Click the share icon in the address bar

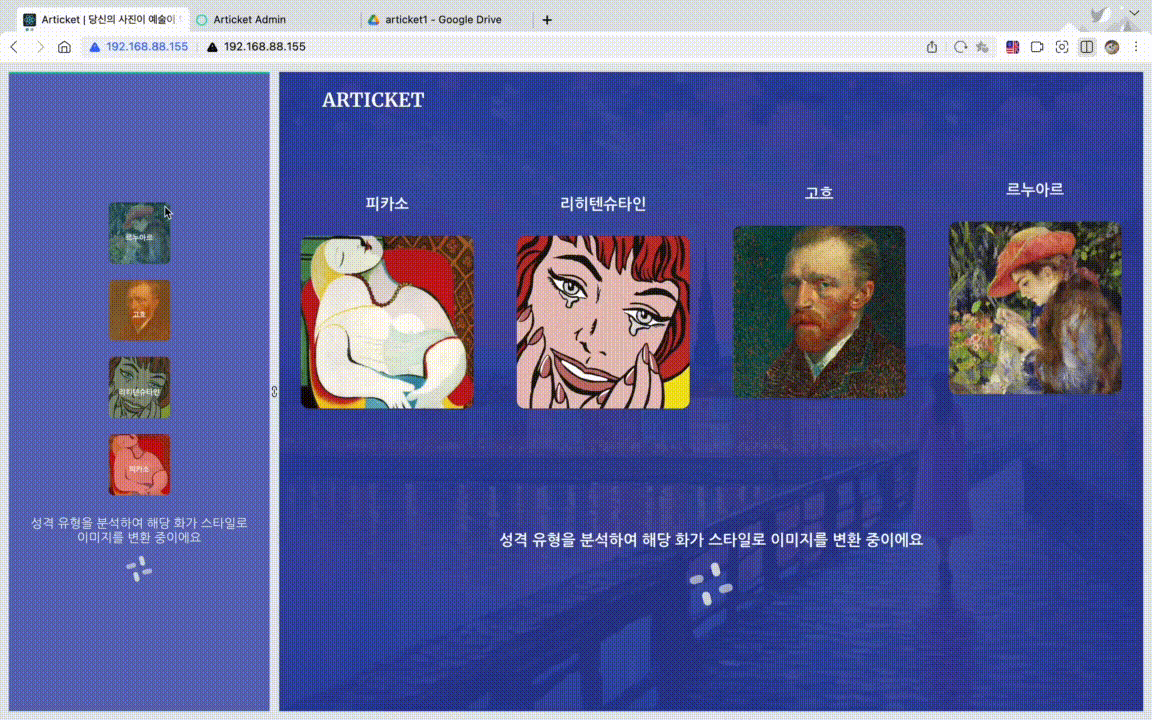click(x=932, y=47)
